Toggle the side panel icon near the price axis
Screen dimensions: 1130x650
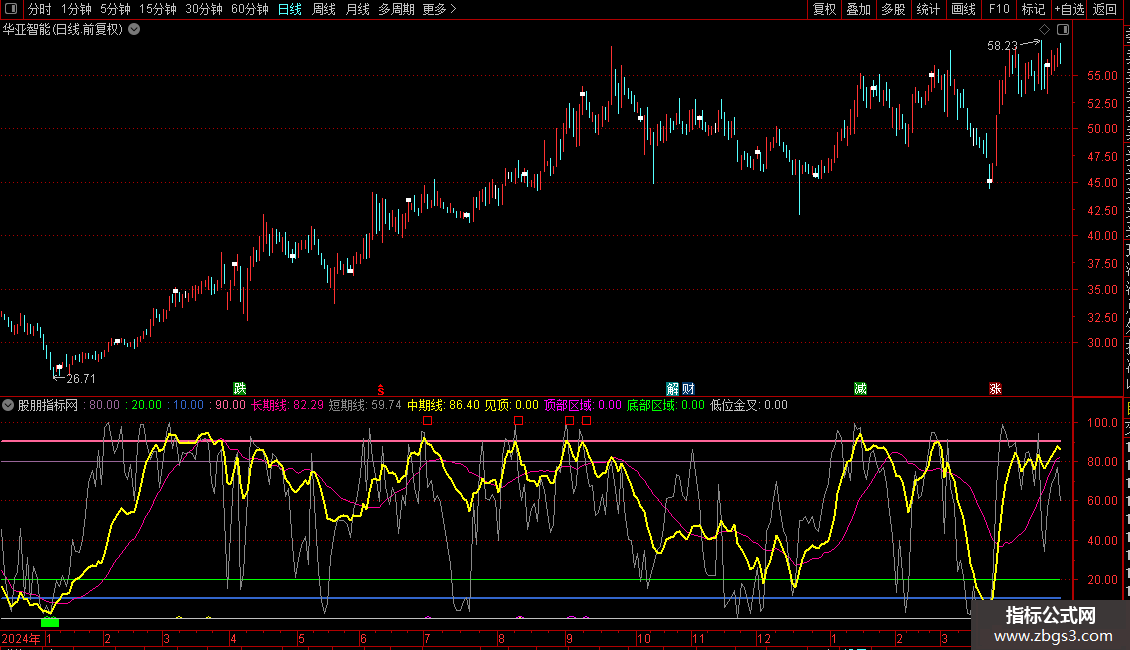point(1061,30)
